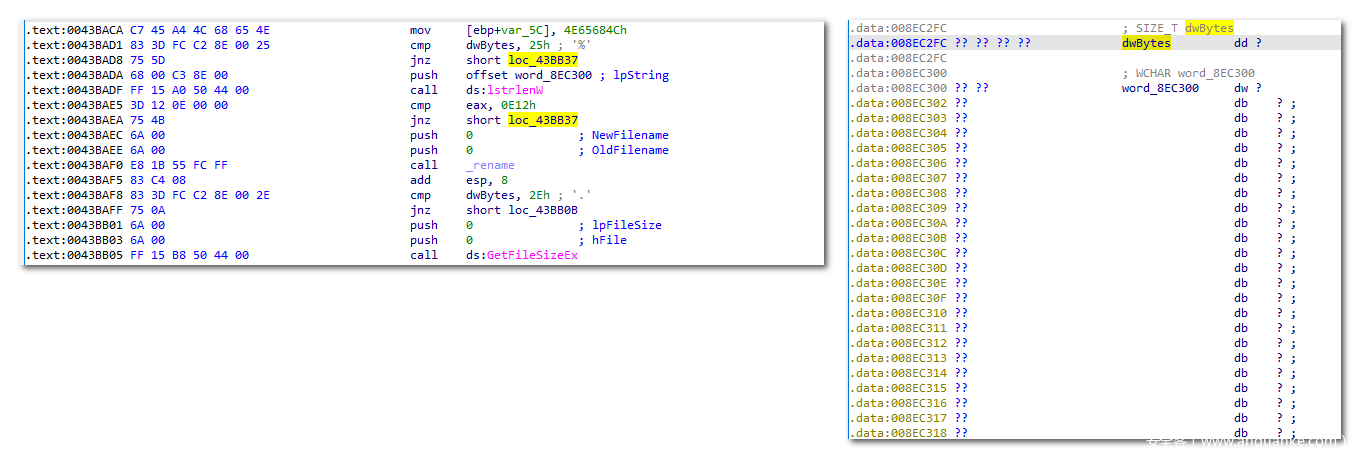
Task: Click the GetFileSizeEx import name
Action: pos(532,255)
